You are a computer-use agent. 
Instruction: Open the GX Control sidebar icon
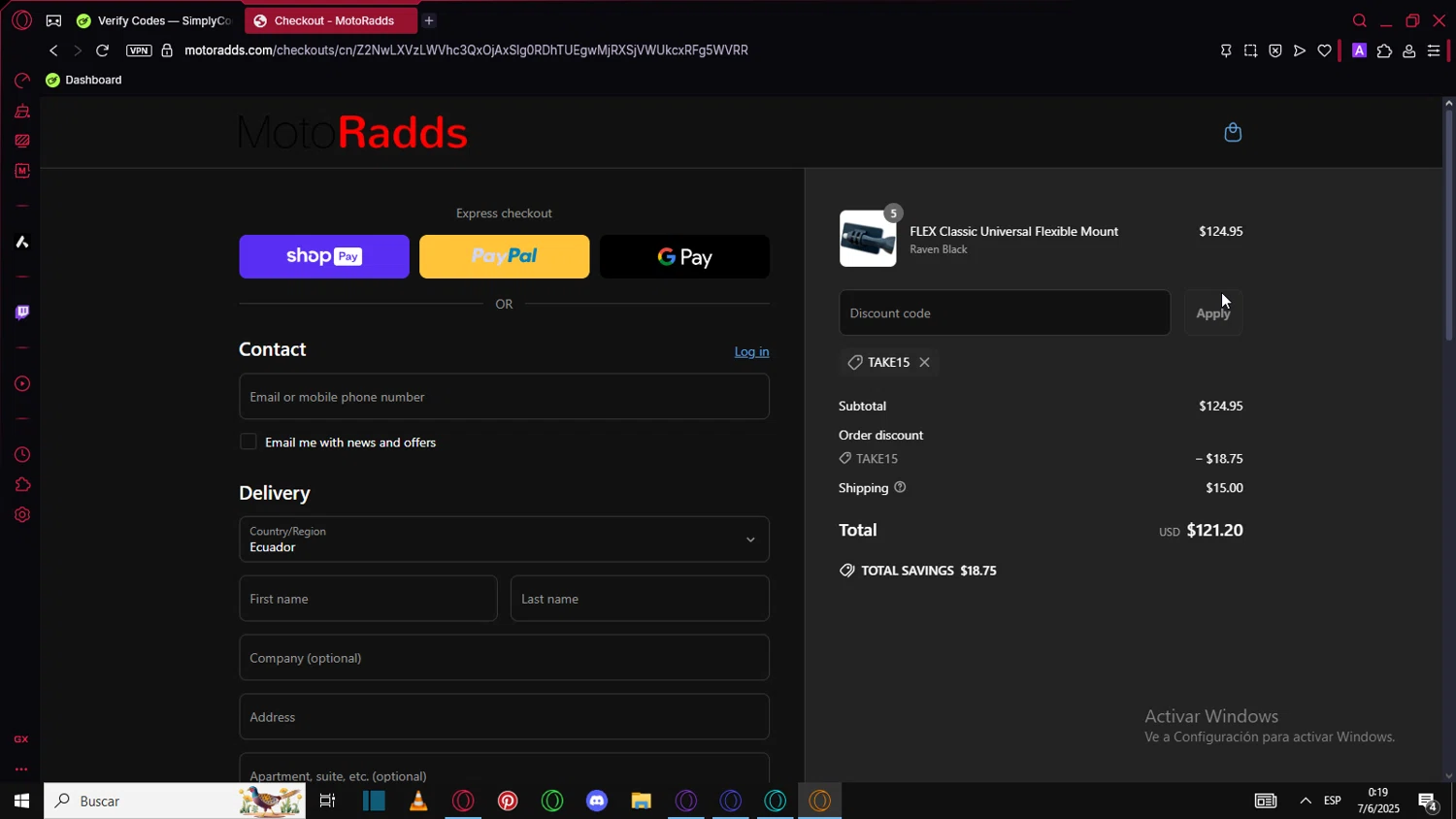21,81
